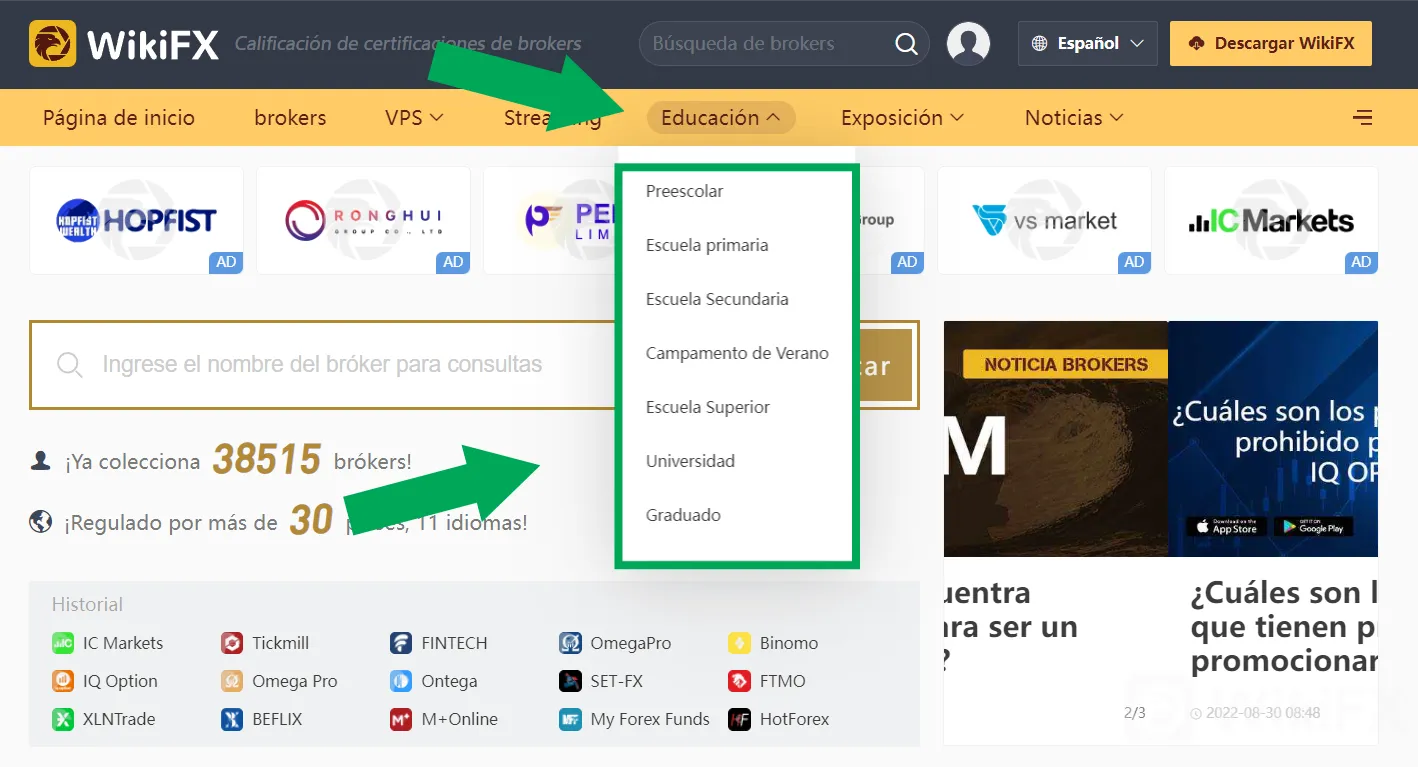
Task: Open the hamburger menu icon
Action: point(1362,118)
